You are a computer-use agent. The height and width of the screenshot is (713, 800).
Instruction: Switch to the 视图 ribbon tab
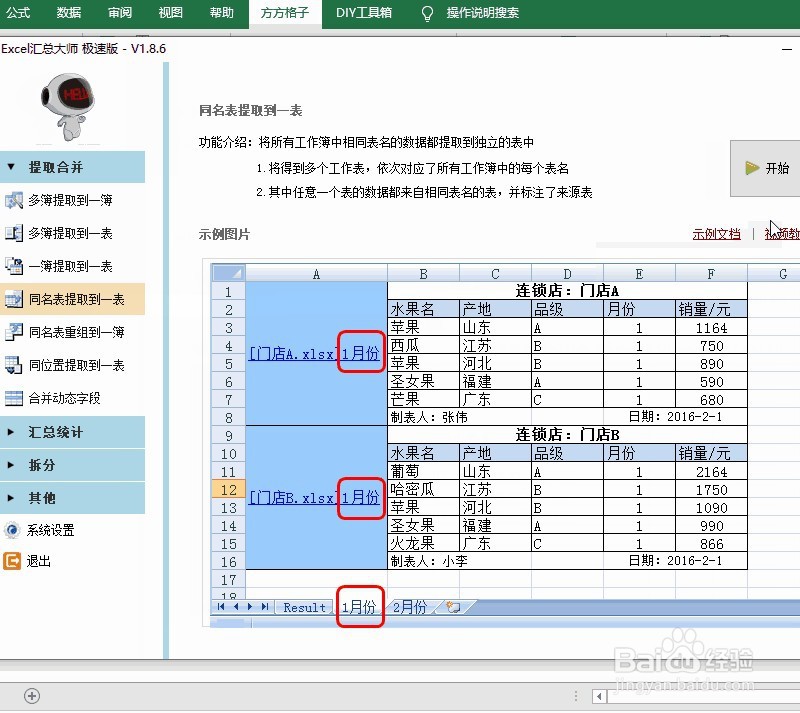coord(170,13)
